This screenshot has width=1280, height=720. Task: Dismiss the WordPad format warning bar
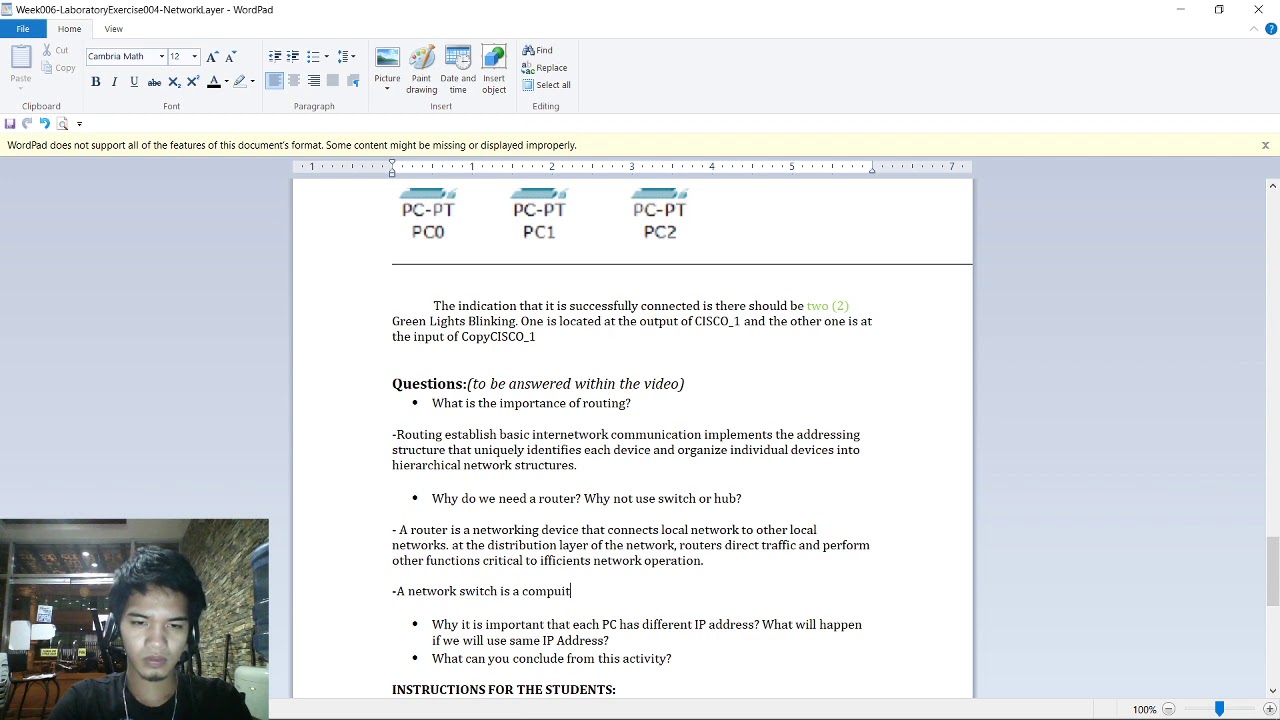pyautogui.click(x=1265, y=145)
